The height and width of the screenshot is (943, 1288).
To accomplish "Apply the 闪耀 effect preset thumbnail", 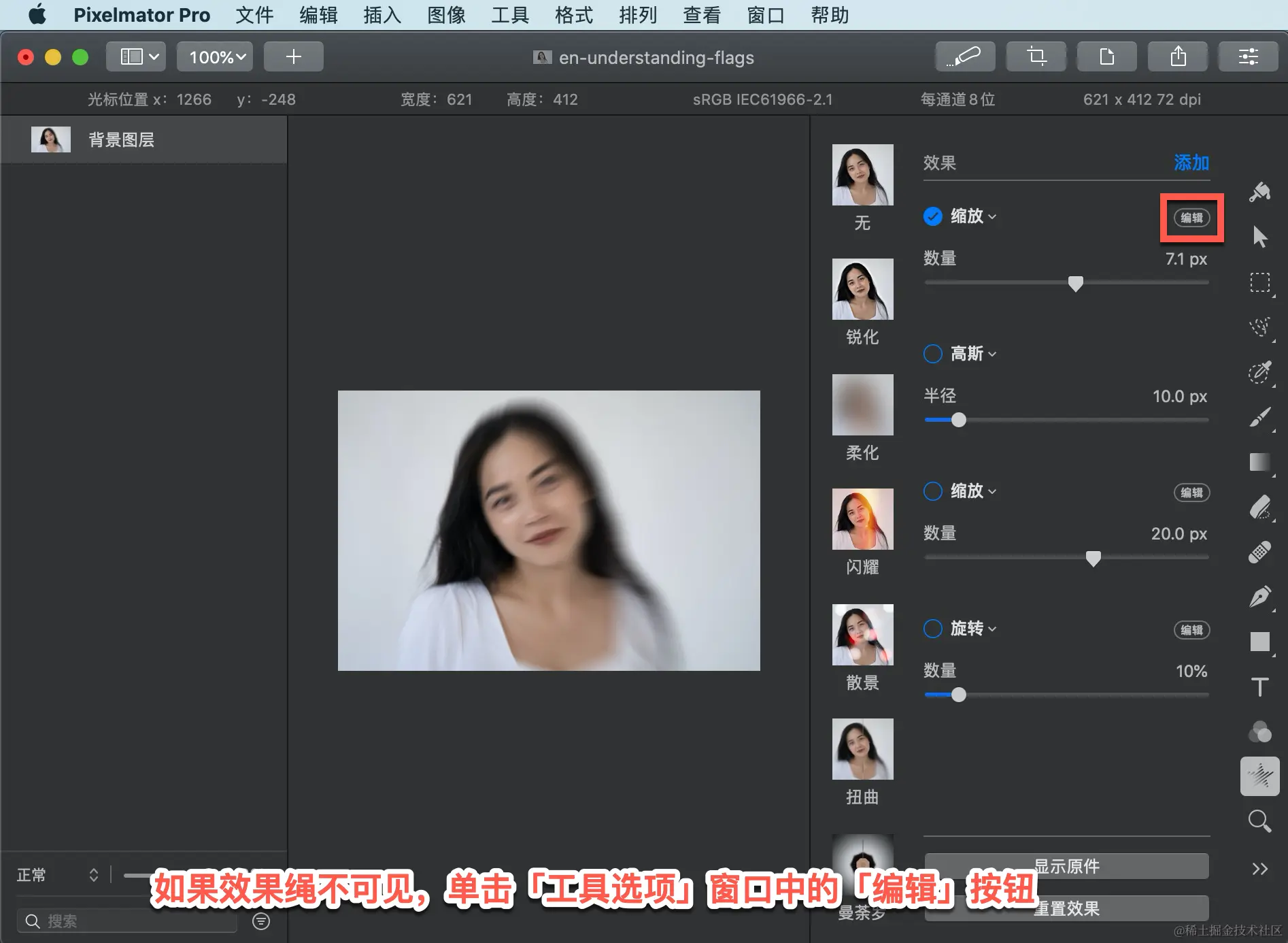I will tap(862, 519).
